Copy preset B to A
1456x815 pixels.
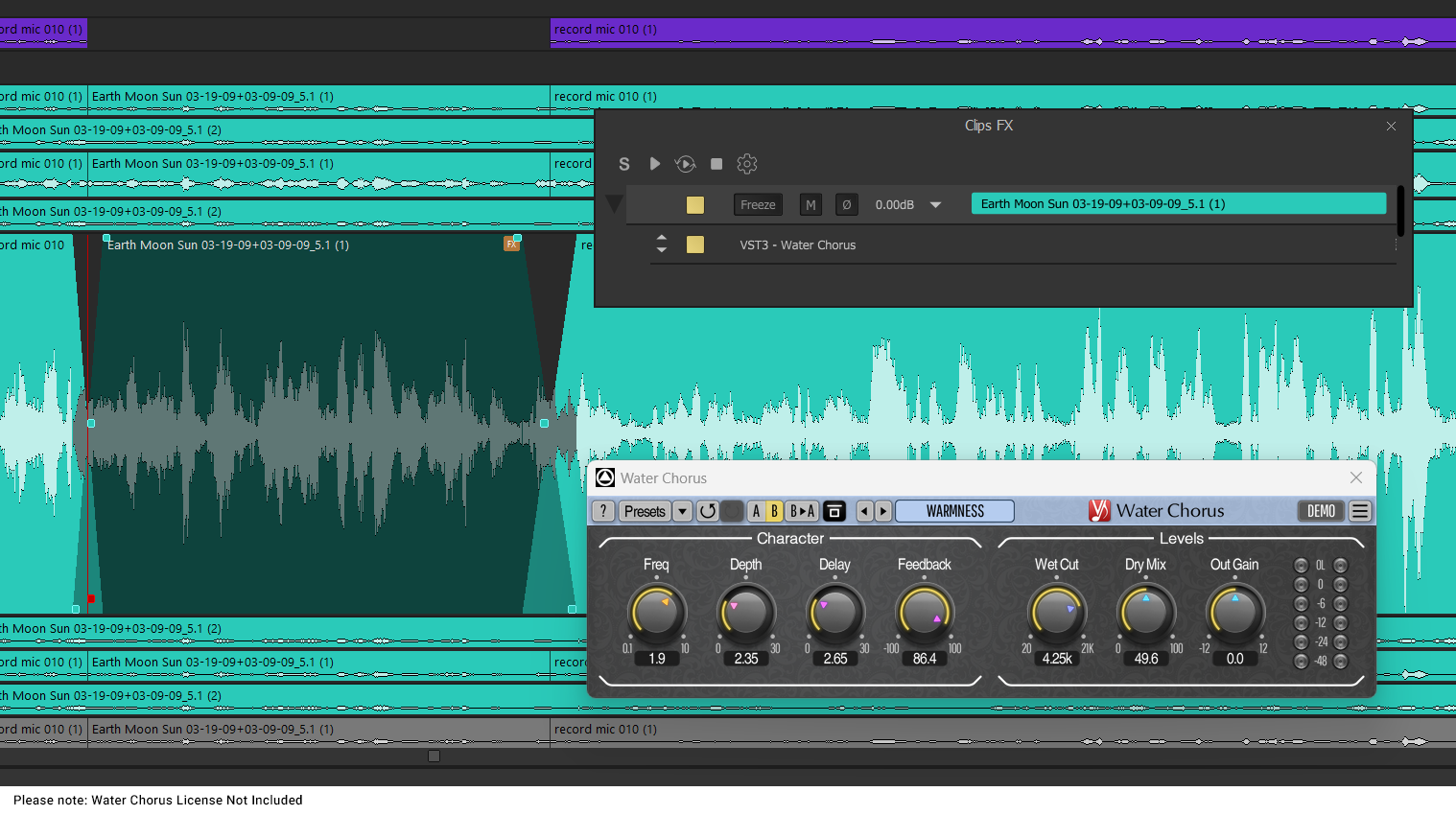point(803,511)
